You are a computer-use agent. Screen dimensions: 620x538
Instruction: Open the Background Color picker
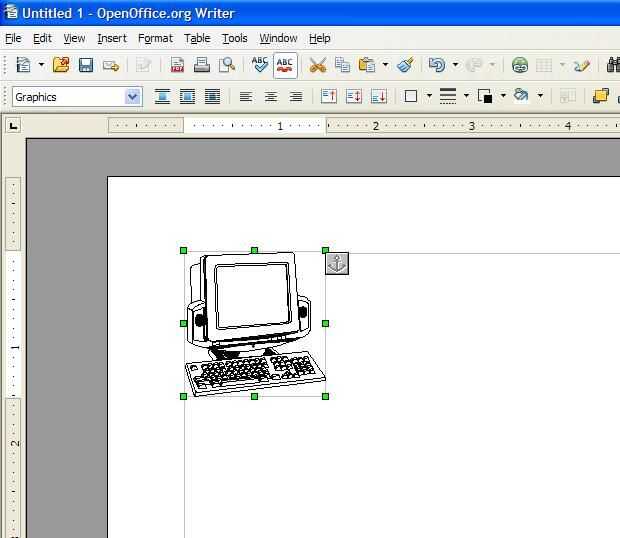pos(520,97)
